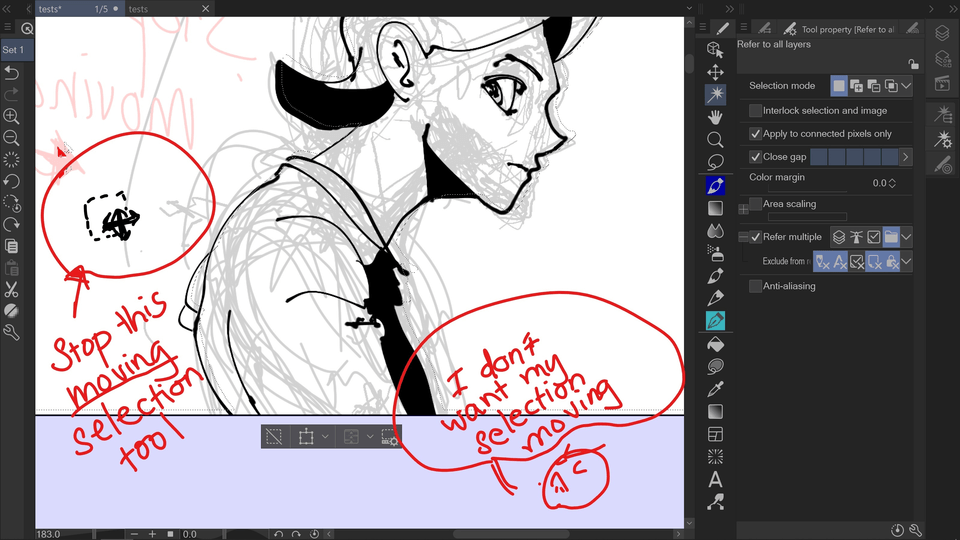Select the Blend droplets tool
The height and width of the screenshot is (540, 960).
pyautogui.click(x=715, y=231)
